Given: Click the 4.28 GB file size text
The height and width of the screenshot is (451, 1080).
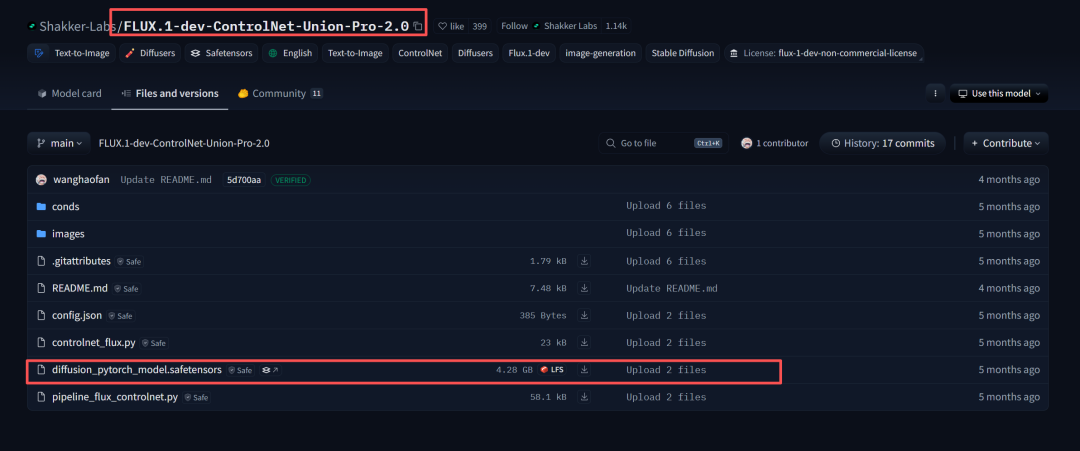Looking at the screenshot, I should tap(515, 370).
